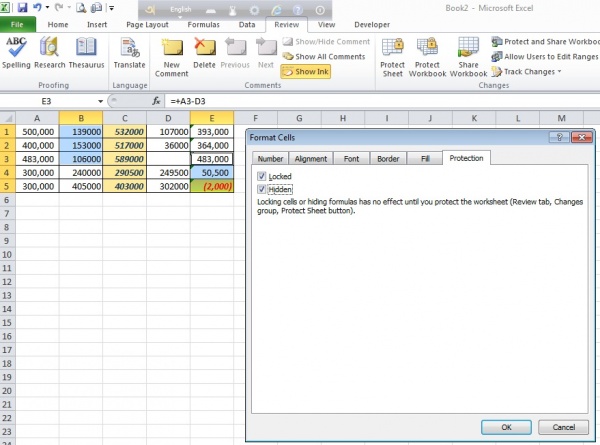600x445 pixels.
Task: Click the Undo icon
Action: pyautogui.click(x=37, y=7)
